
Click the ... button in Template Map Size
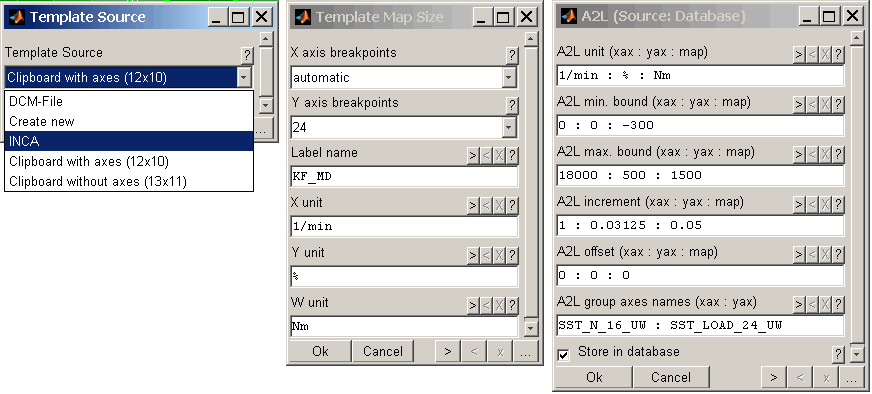point(526,351)
